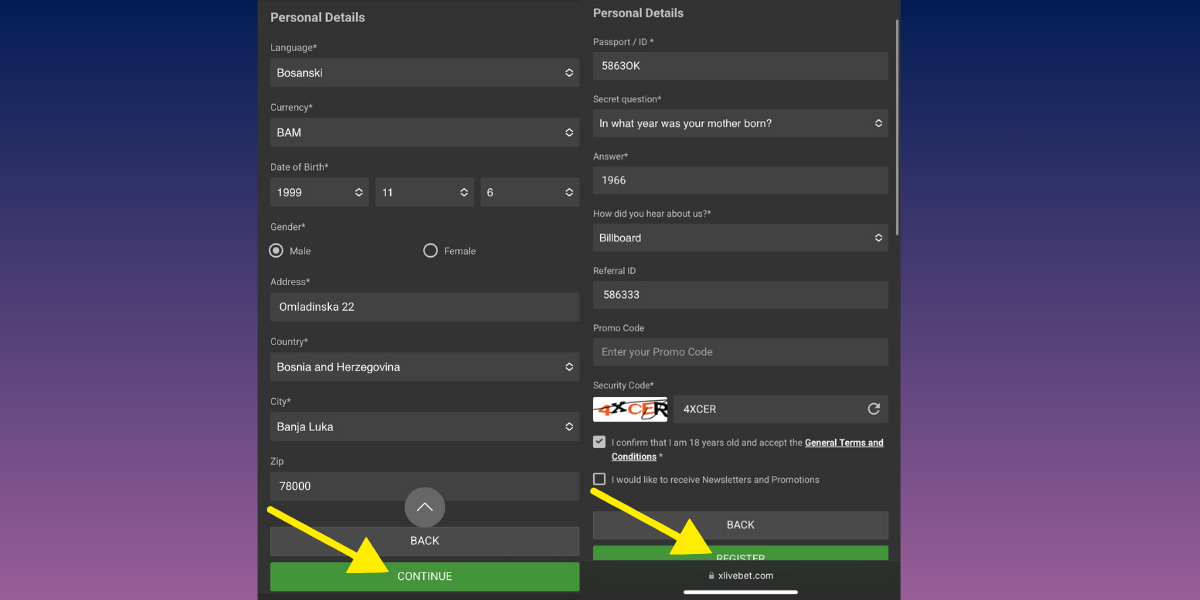Open the Currency dropdown showing BAM
The height and width of the screenshot is (600, 1200).
coord(424,132)
